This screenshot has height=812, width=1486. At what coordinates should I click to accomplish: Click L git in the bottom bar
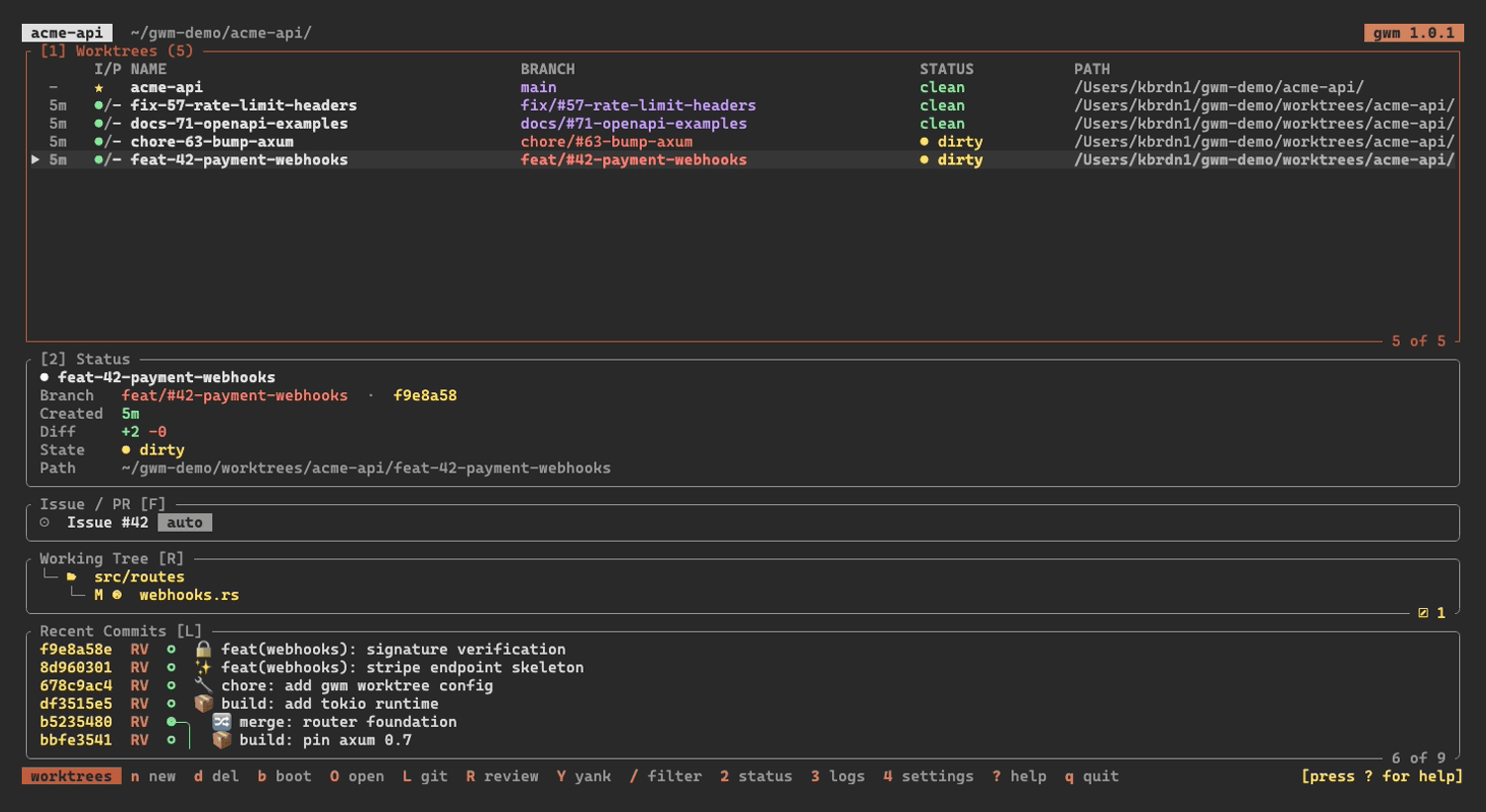click(x=425, y=776)
